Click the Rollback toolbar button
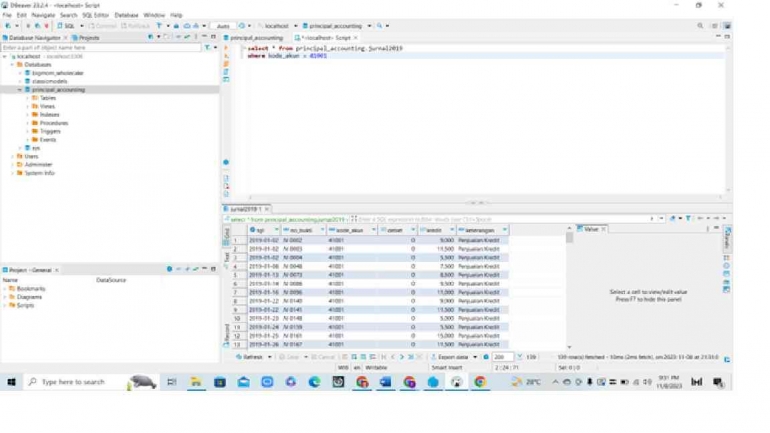The height and width of the screenshot is (433, 770). click(x=136, y=26)
